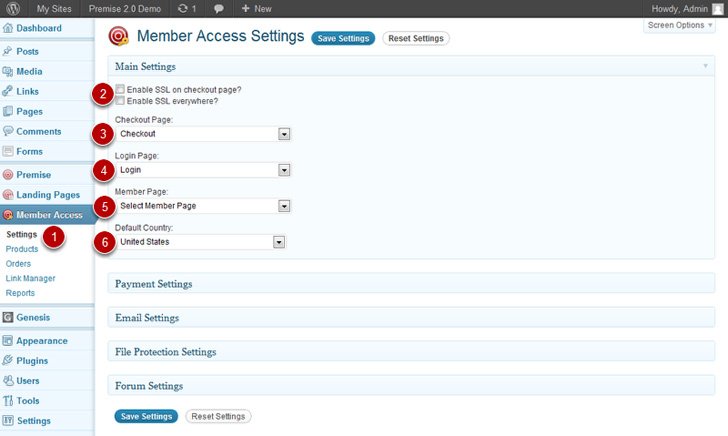The image size is (728, 436).
Task: Enable SSL on checkout page checkbox
Action: (120, 89)
